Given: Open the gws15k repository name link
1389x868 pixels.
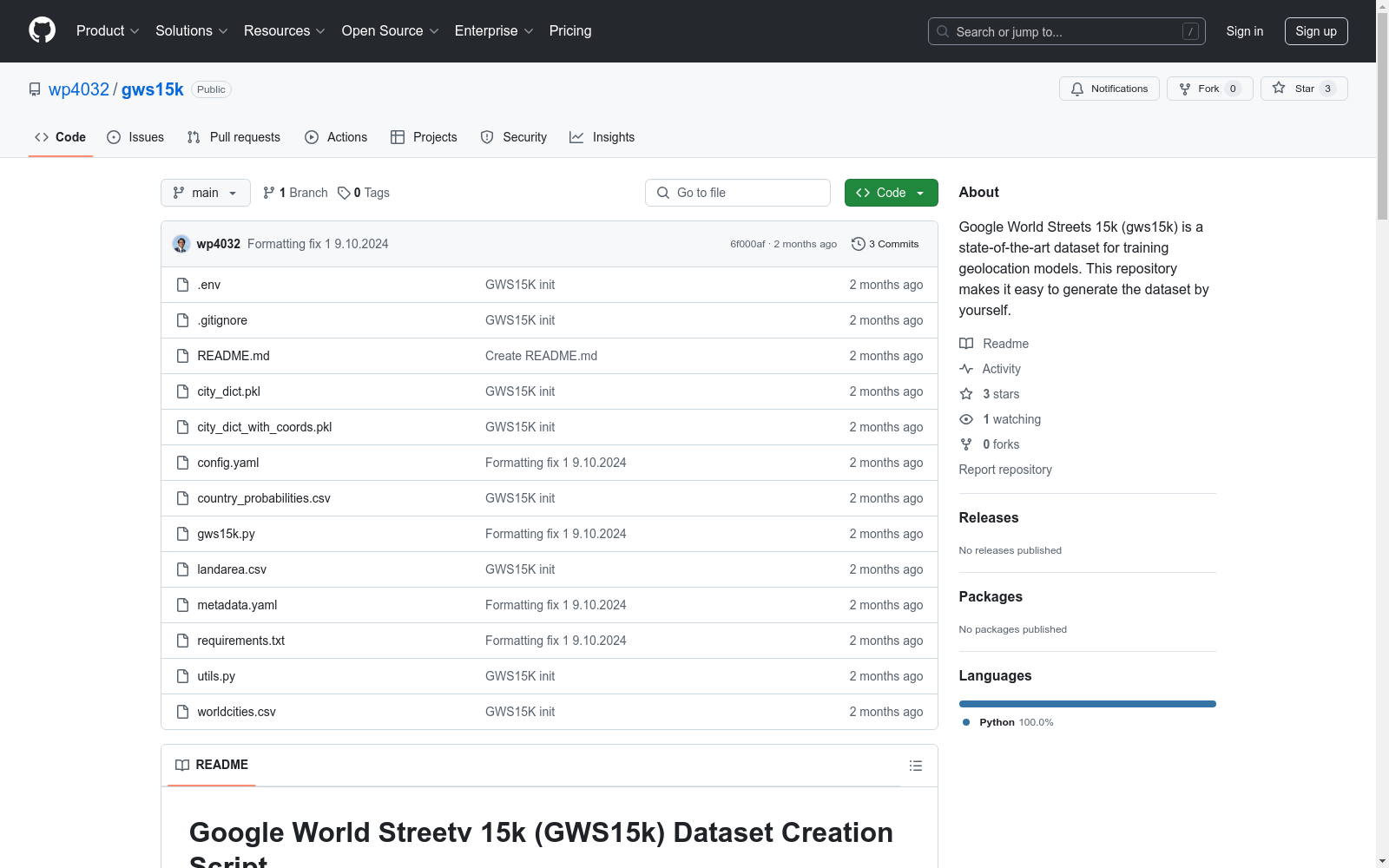Looking at the screenshot, I should [153, 89].
